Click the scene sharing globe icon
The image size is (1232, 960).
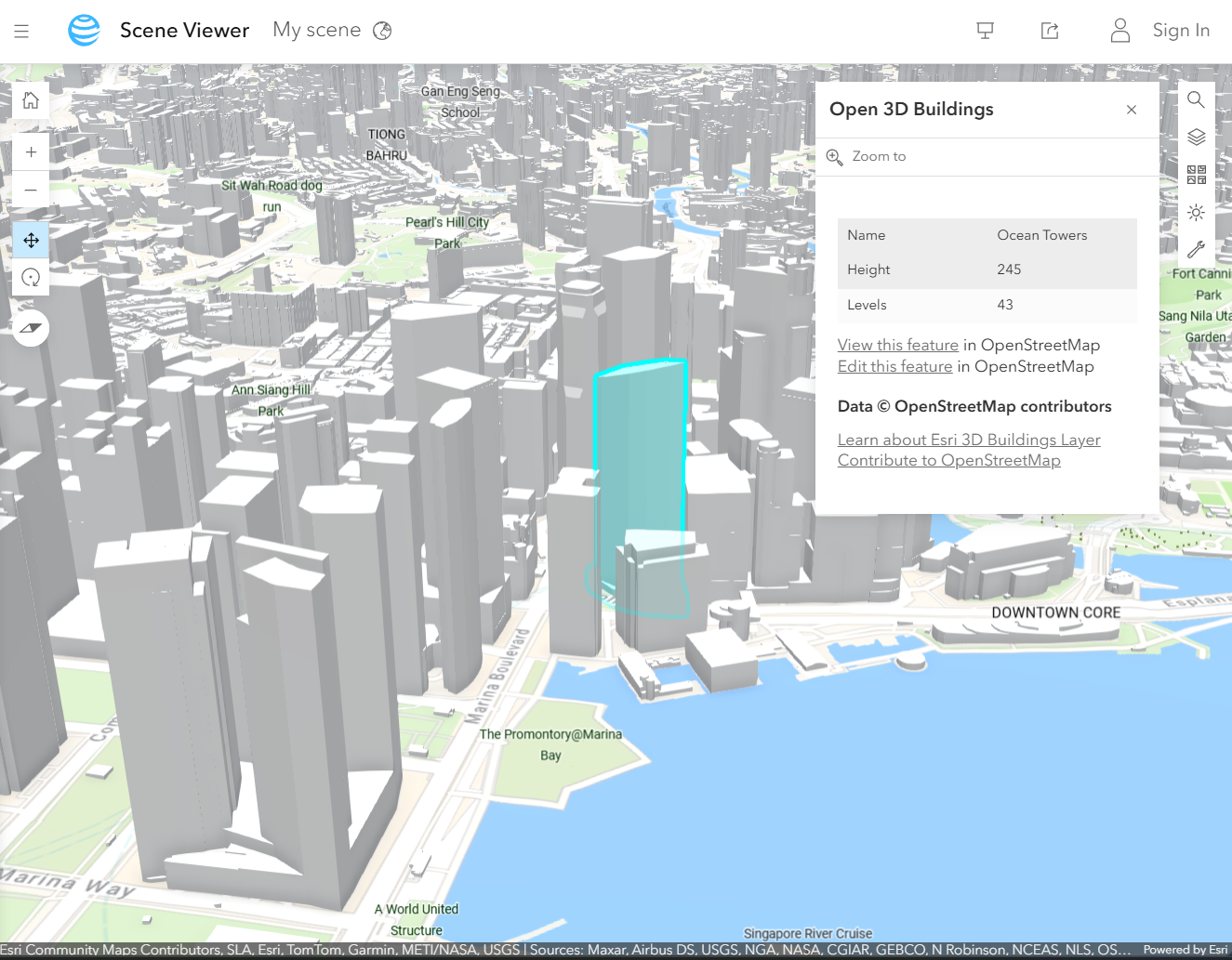[382, 31]
